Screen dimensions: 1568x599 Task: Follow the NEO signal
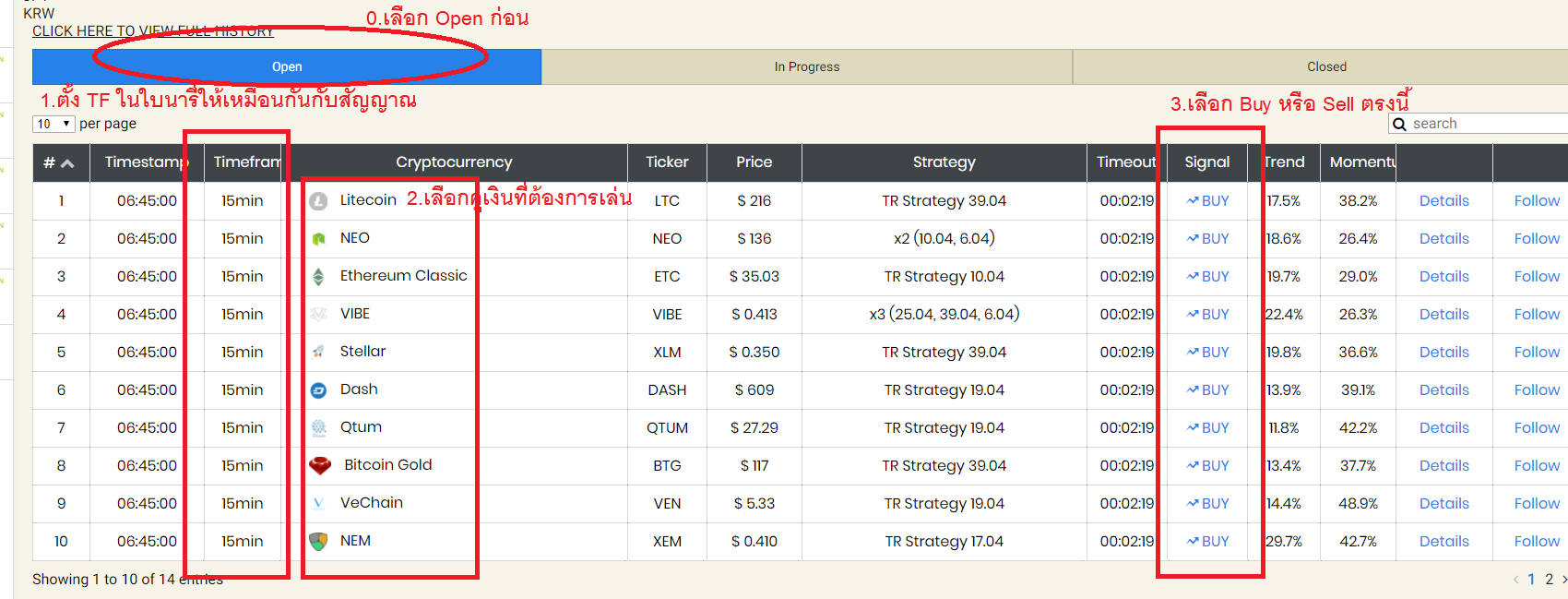[x=1537, y=238]
